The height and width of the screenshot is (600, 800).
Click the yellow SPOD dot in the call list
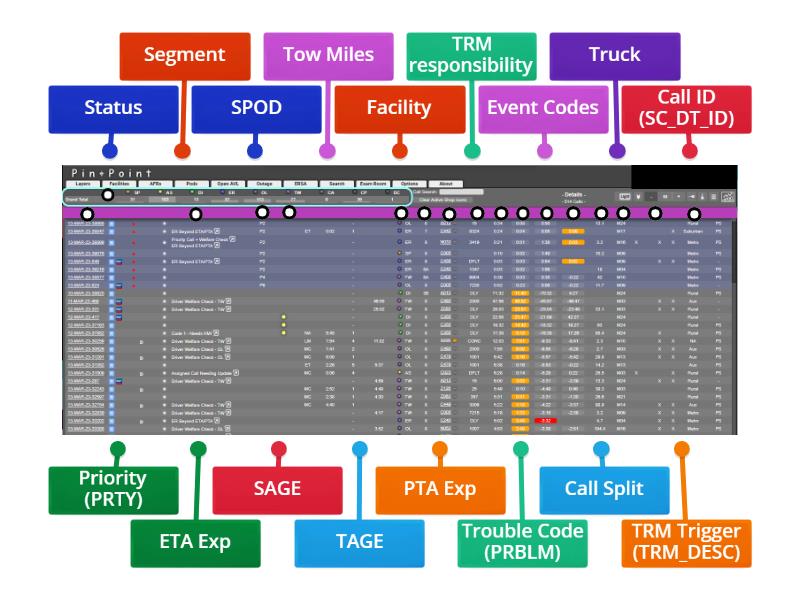[283, 317]
